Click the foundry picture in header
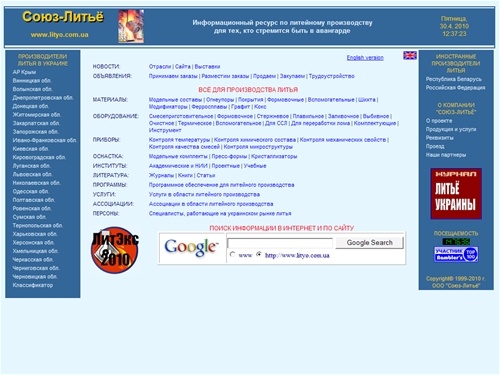This screenshot has height=375, width=500. coord(131,26)
